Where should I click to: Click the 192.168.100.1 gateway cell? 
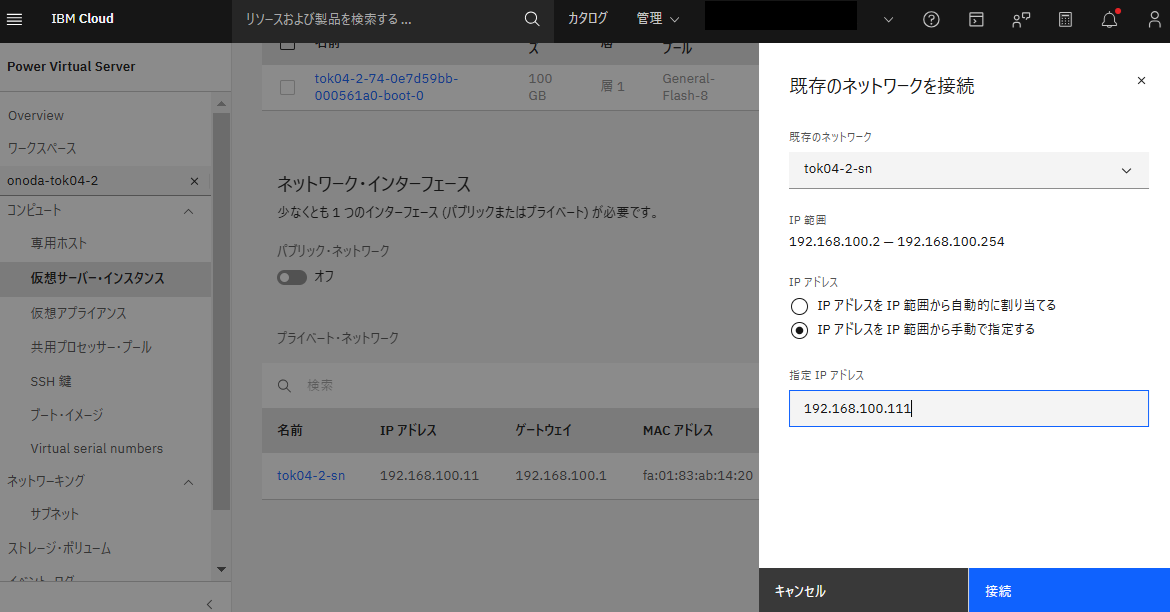point(560,475)
